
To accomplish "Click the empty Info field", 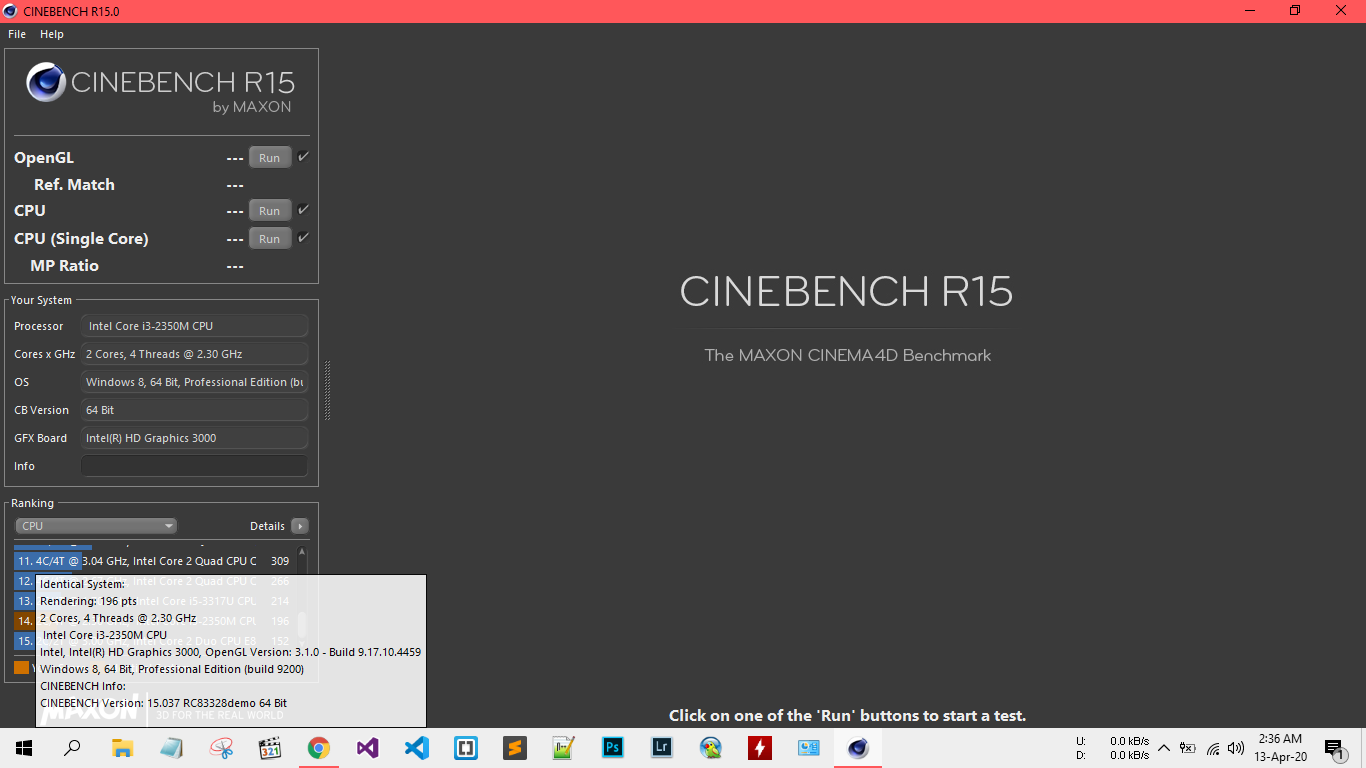I will click(x=194, y=466).
